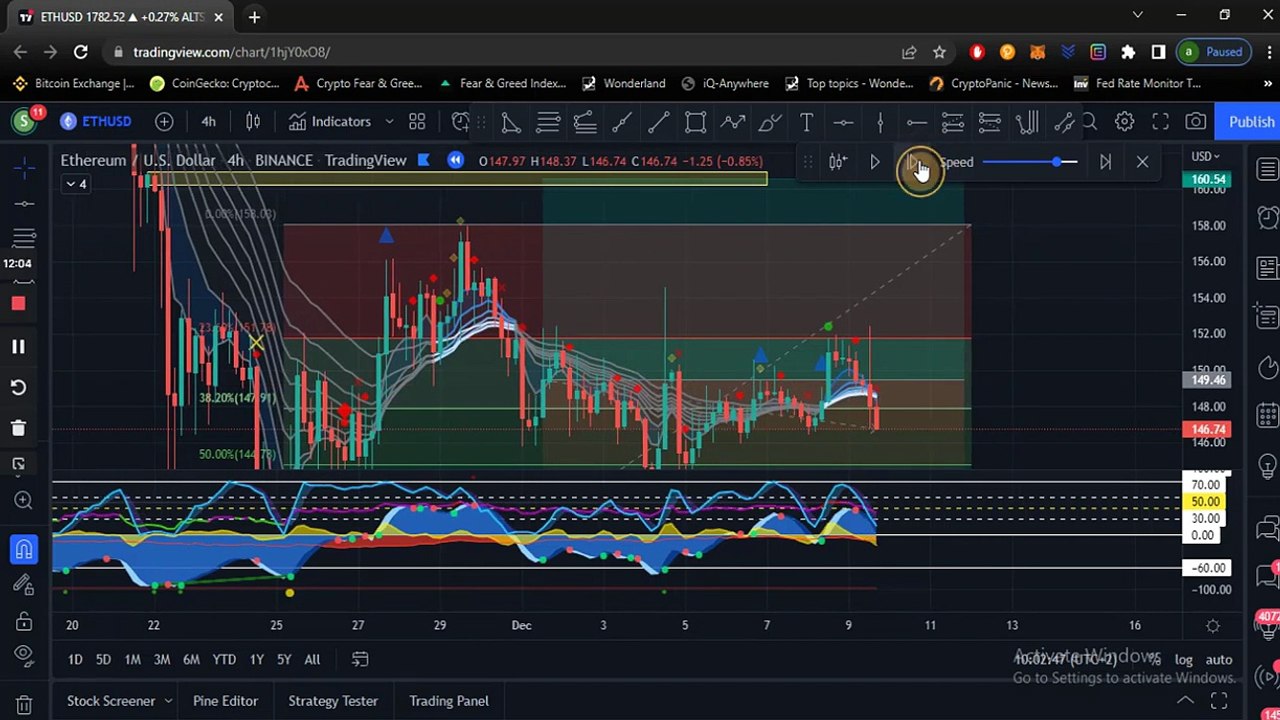Set range to 1Y

click(x=256, y=660)
